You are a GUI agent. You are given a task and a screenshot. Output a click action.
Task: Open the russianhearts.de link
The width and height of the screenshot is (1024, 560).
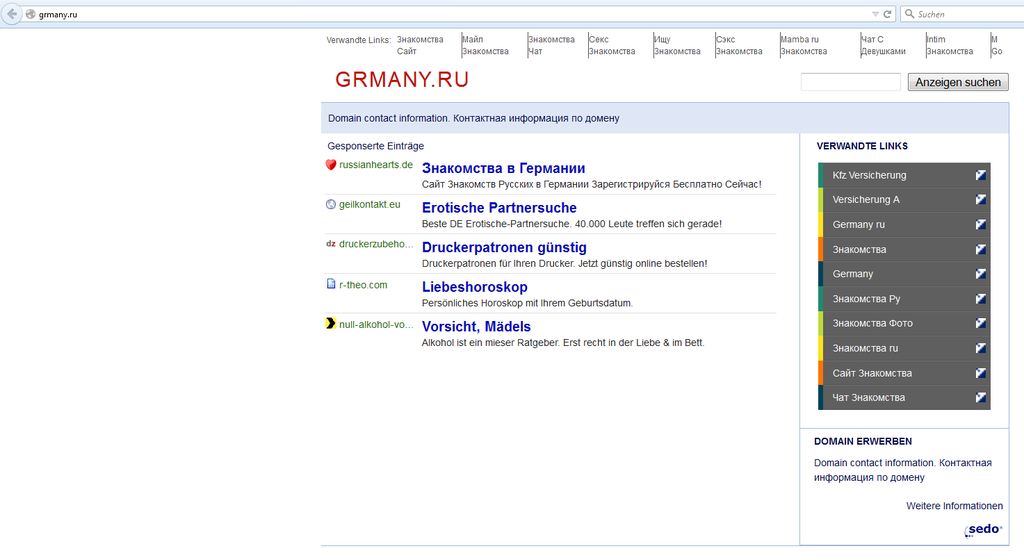[x=376, y=165]
